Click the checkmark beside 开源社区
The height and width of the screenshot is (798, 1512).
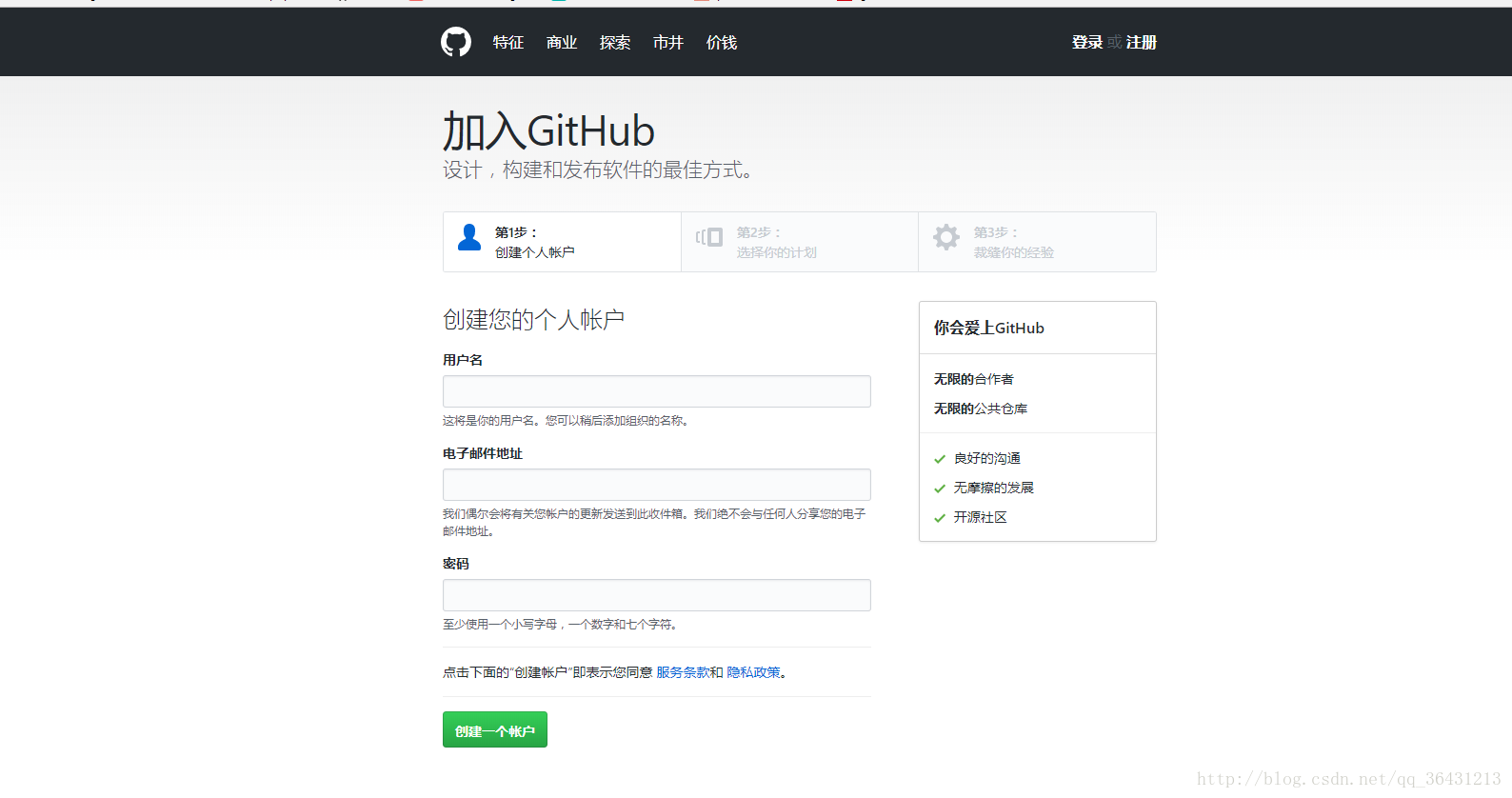click(940, 518)
